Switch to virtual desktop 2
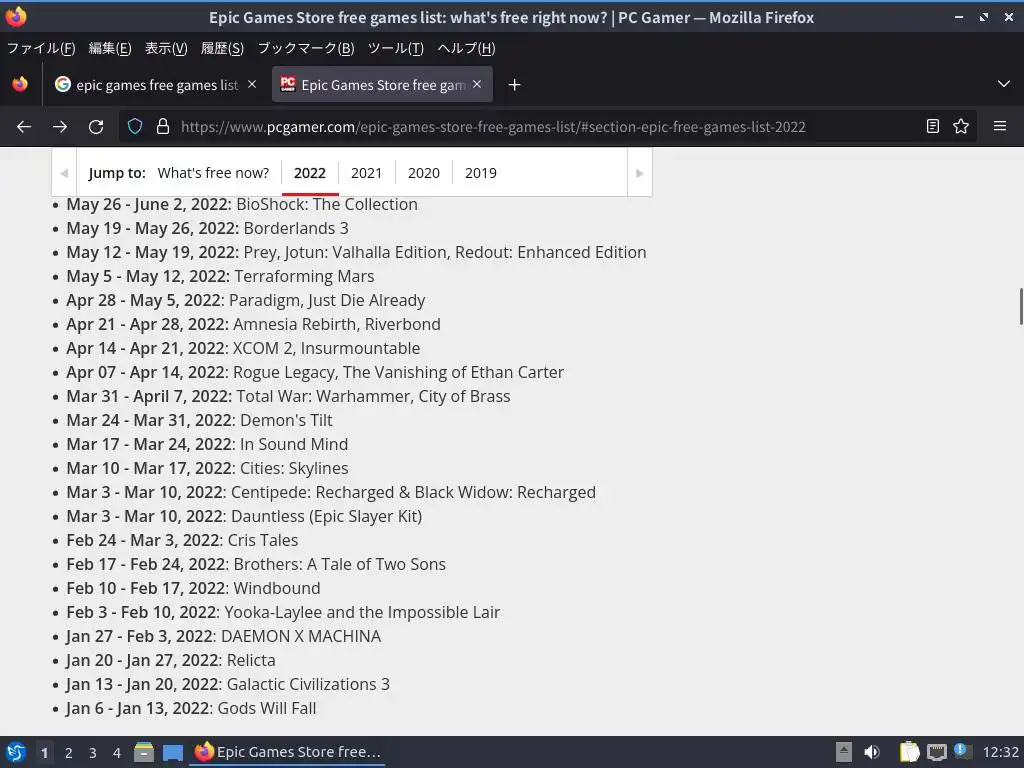Screen dimensions: 1024x768 (69, 753)
